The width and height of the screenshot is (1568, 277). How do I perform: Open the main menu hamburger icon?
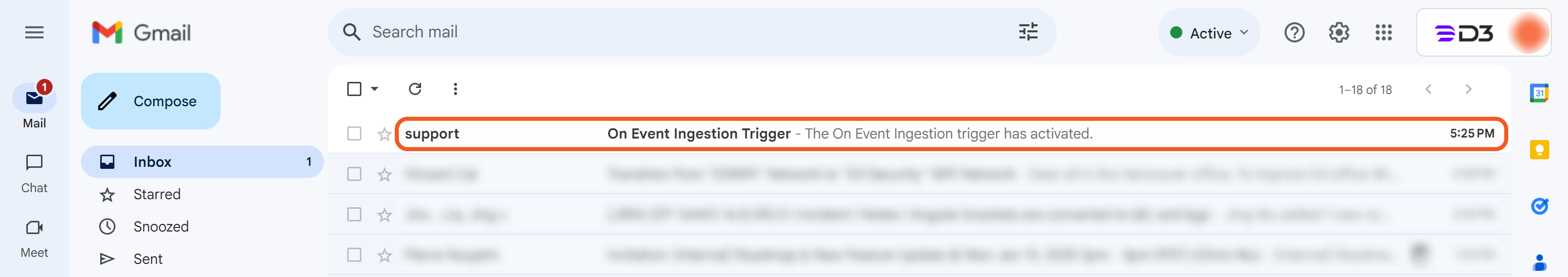point(34,33)
